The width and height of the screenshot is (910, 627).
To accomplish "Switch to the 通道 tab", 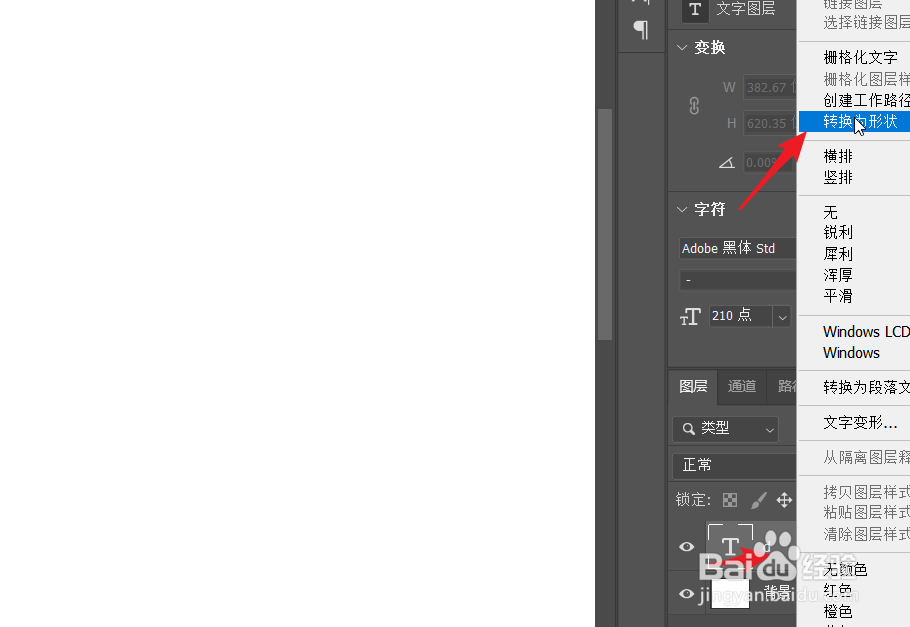I will click(x=742, y=387).
